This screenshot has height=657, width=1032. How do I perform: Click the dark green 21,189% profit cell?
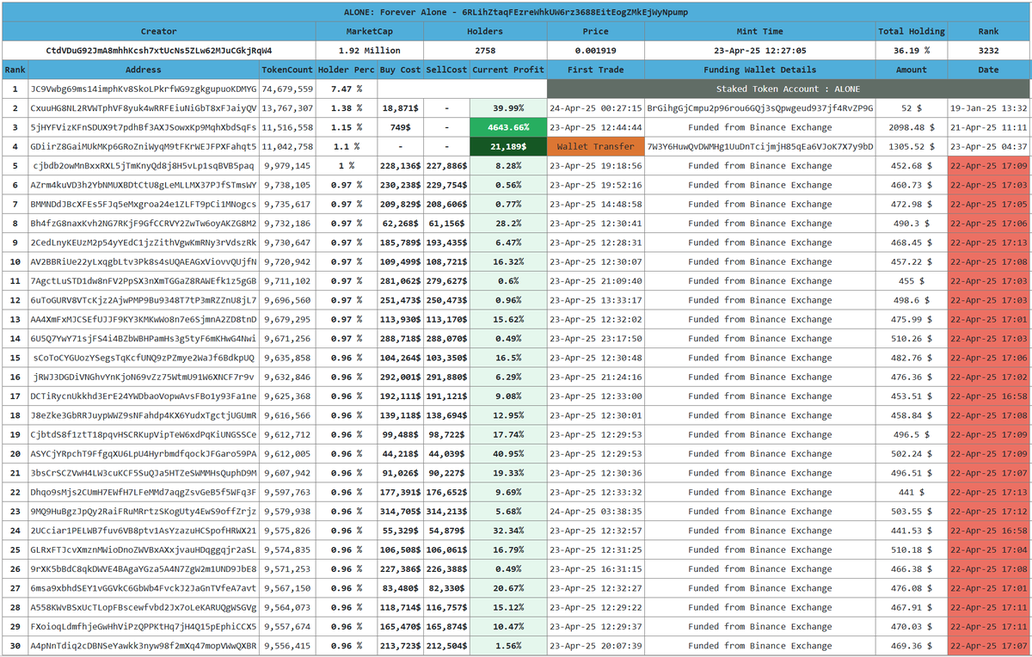(508, 146)
